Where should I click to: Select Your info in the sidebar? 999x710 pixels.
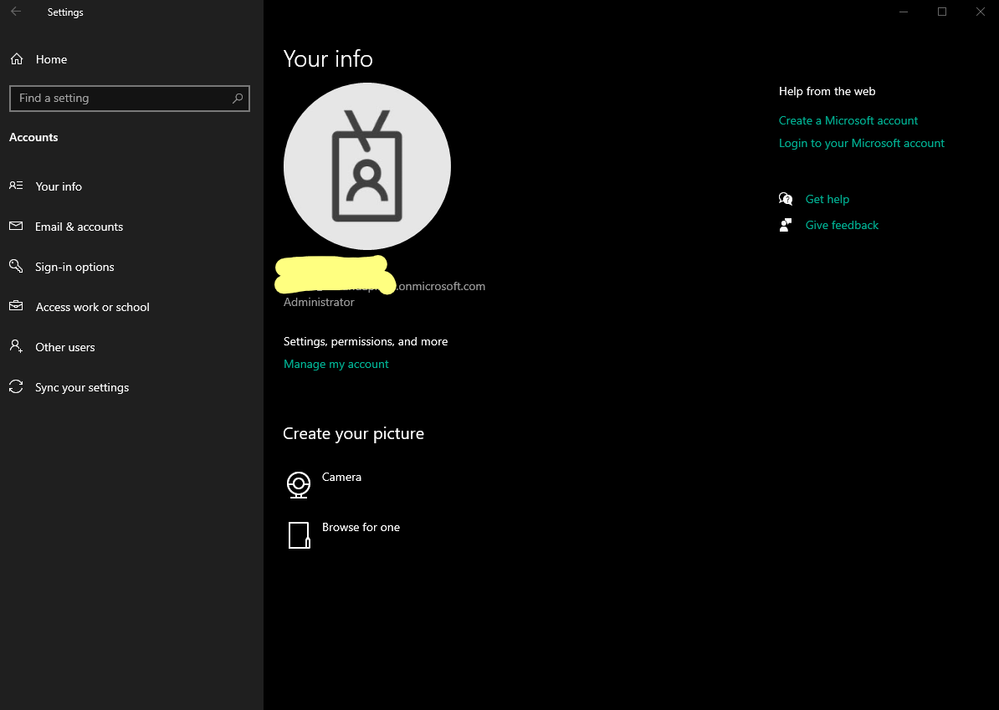(59, 186)
